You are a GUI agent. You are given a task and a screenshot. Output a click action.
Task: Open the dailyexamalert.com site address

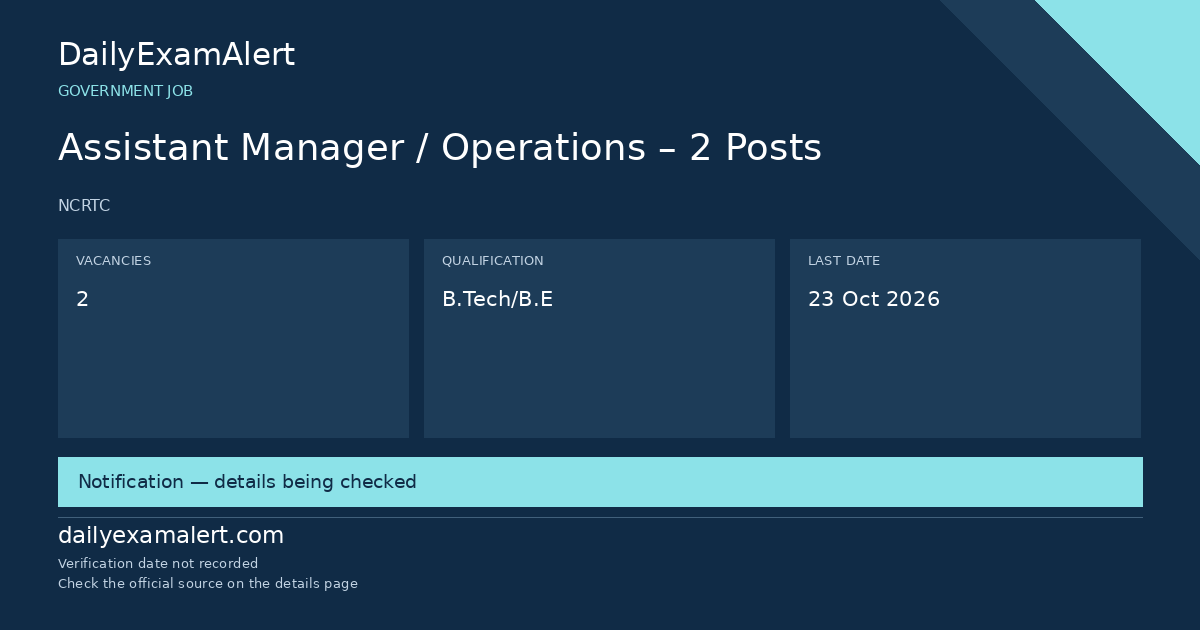click(171, 536)
